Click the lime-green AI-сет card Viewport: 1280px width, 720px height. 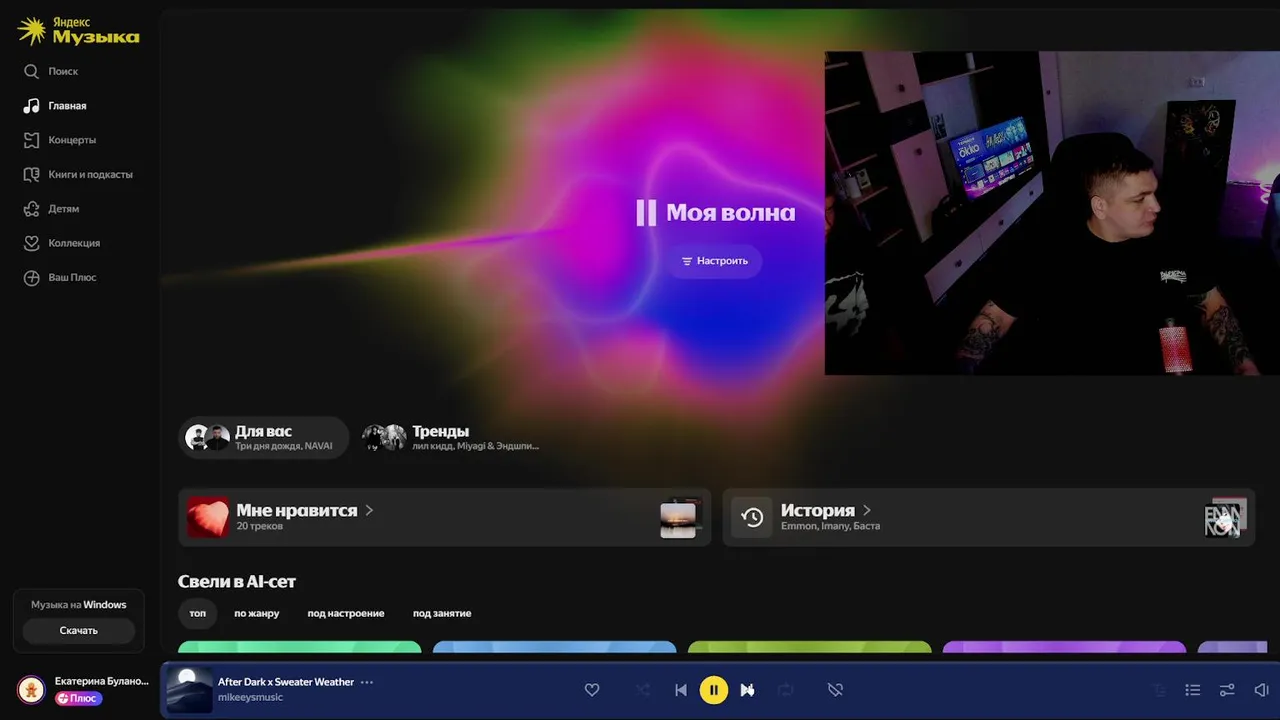(810, 647)
